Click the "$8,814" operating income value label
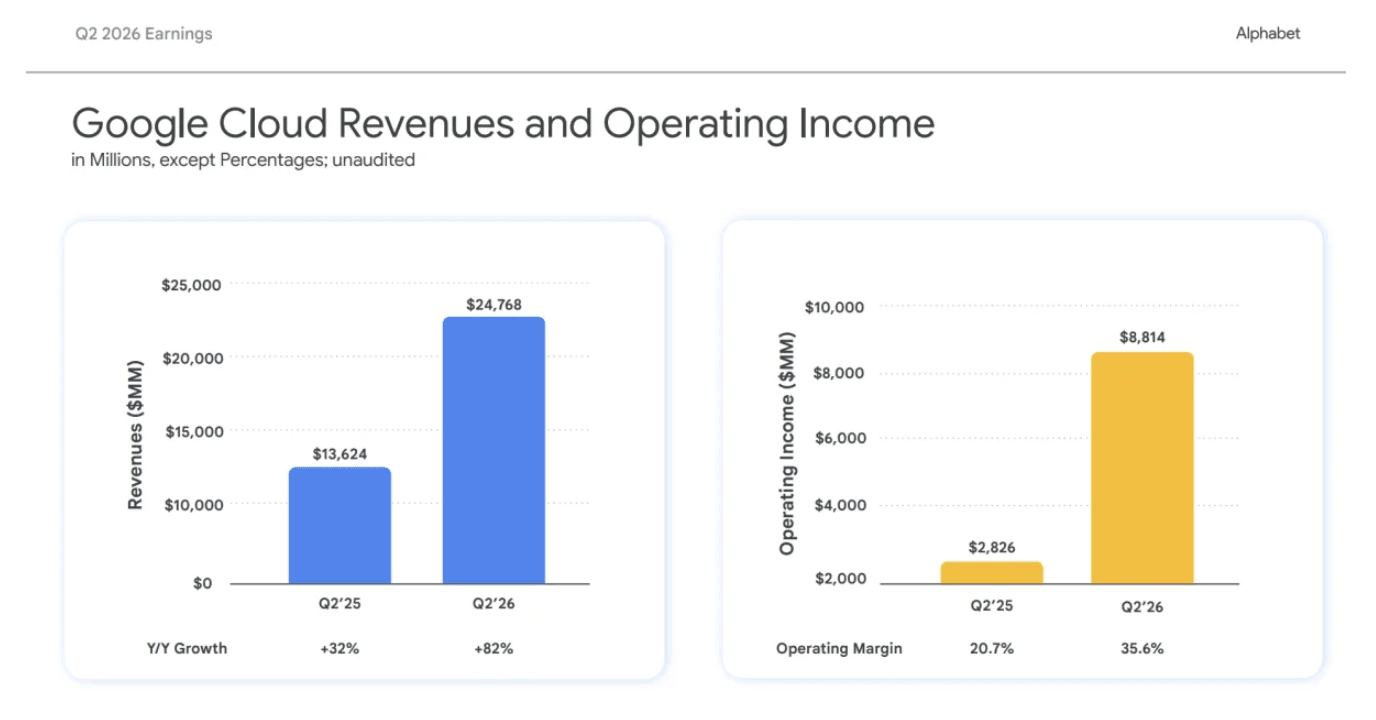 click(x=1142, y=338)
